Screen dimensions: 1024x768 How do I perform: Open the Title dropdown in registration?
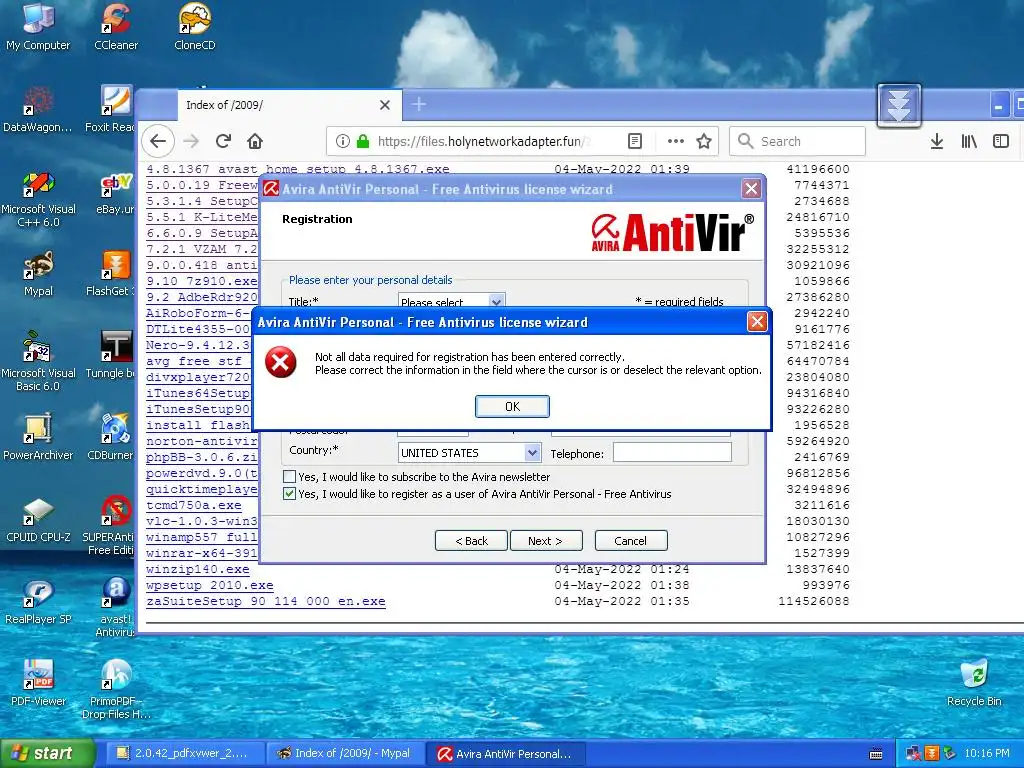[x=496, y=302]
